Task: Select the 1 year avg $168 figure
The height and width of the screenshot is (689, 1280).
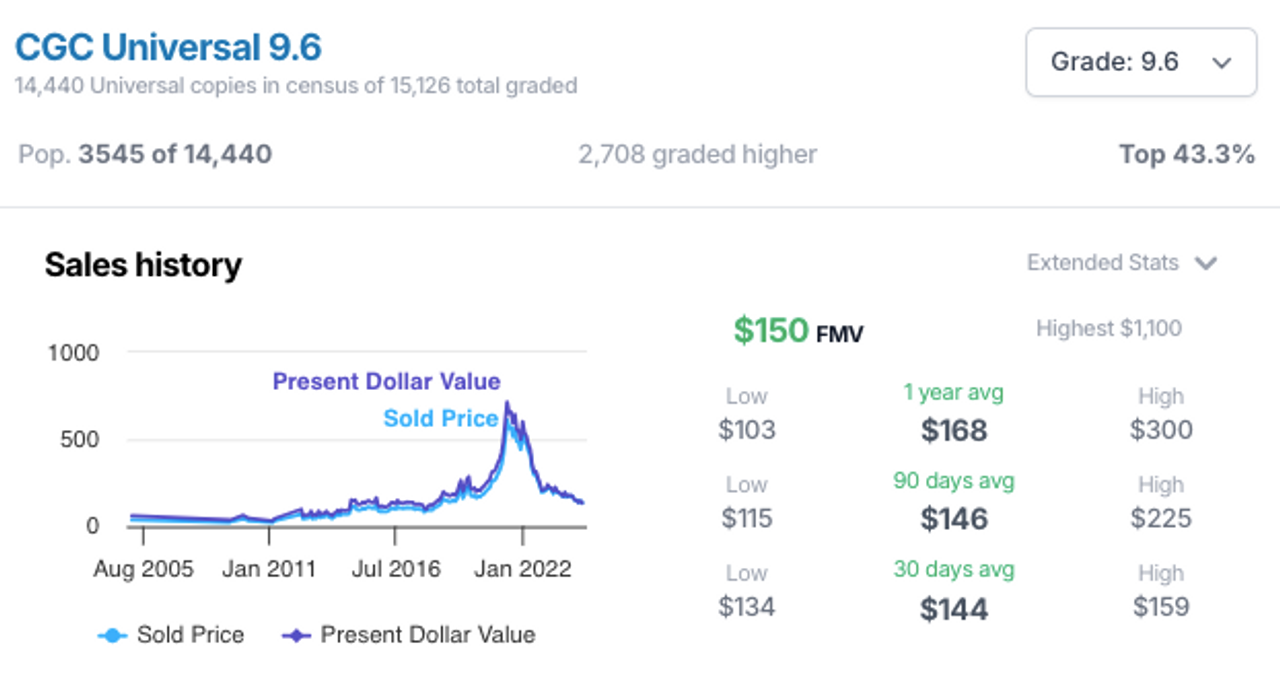Action: [954, 431]
